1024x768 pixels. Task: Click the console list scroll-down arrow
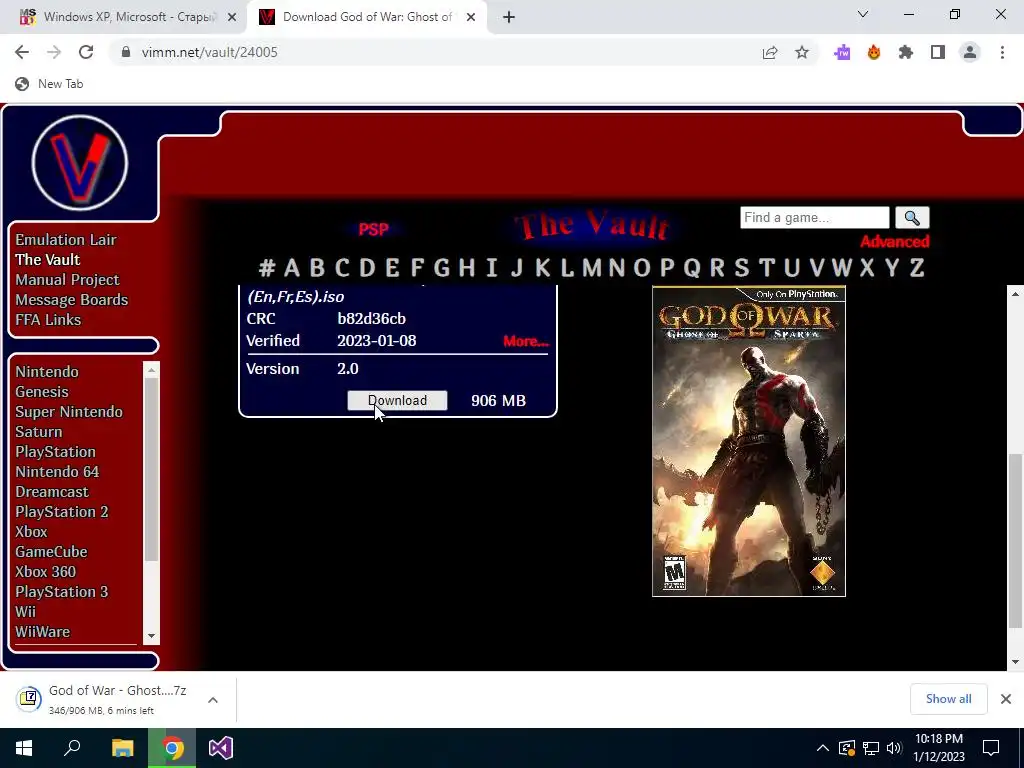[x=152, y=635]
